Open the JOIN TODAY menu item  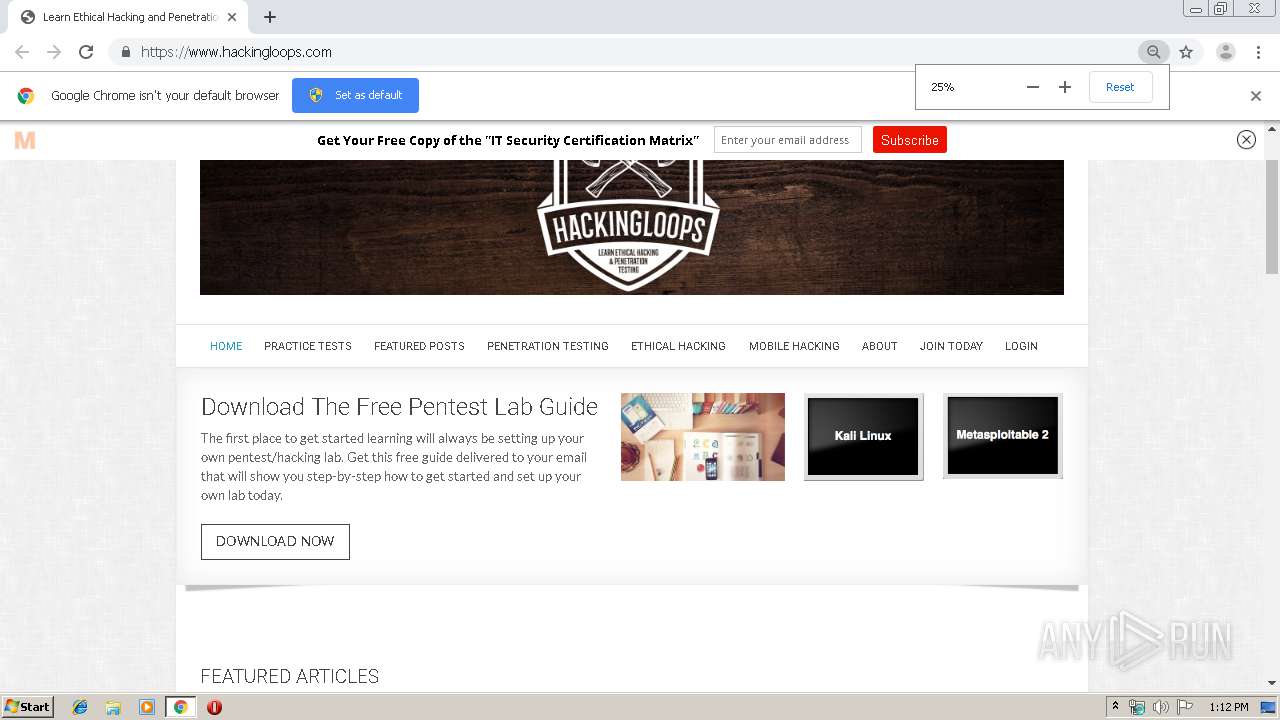[x=951, y=346]
